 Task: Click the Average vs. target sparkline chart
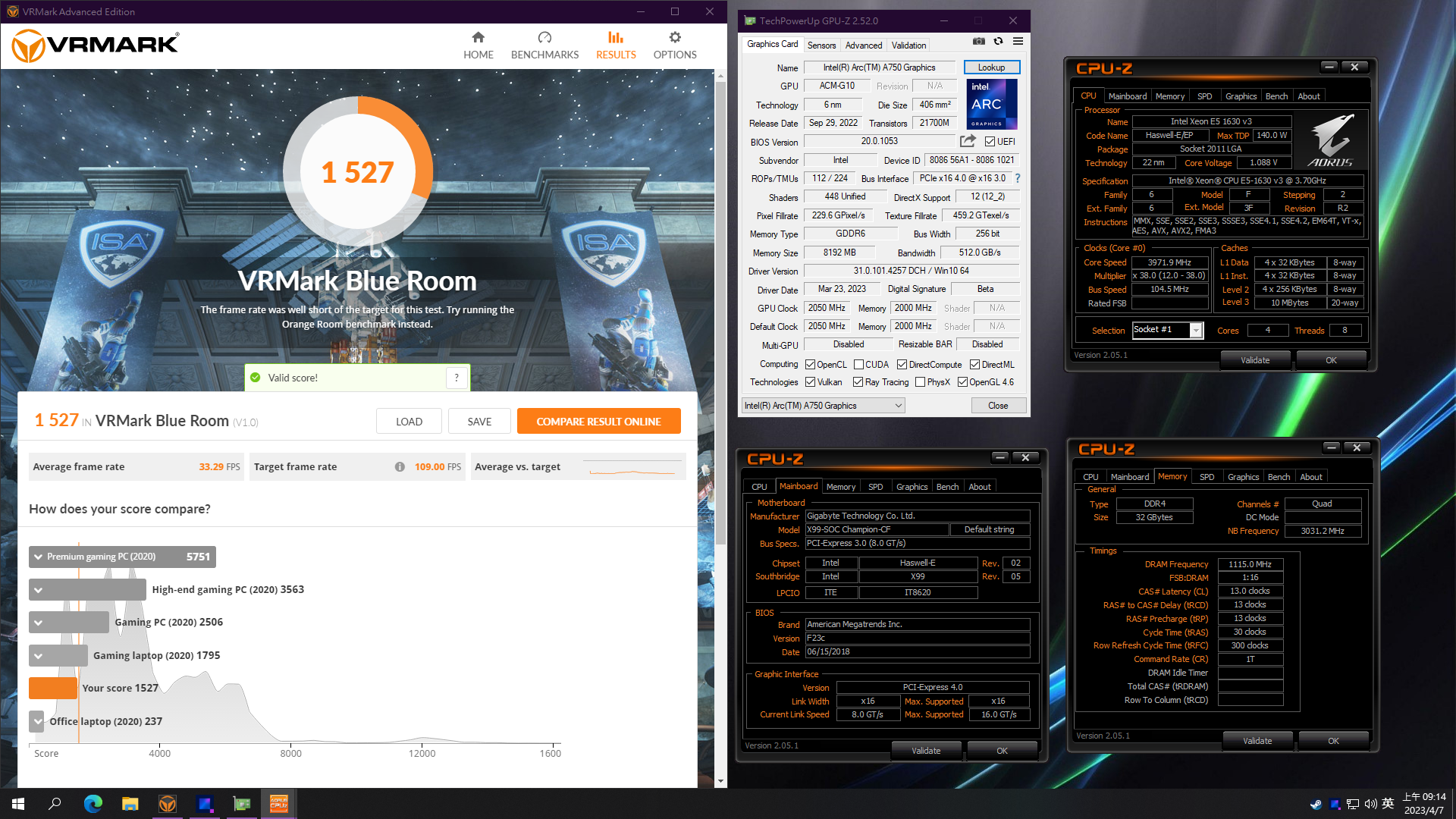[x=632, y=467]
